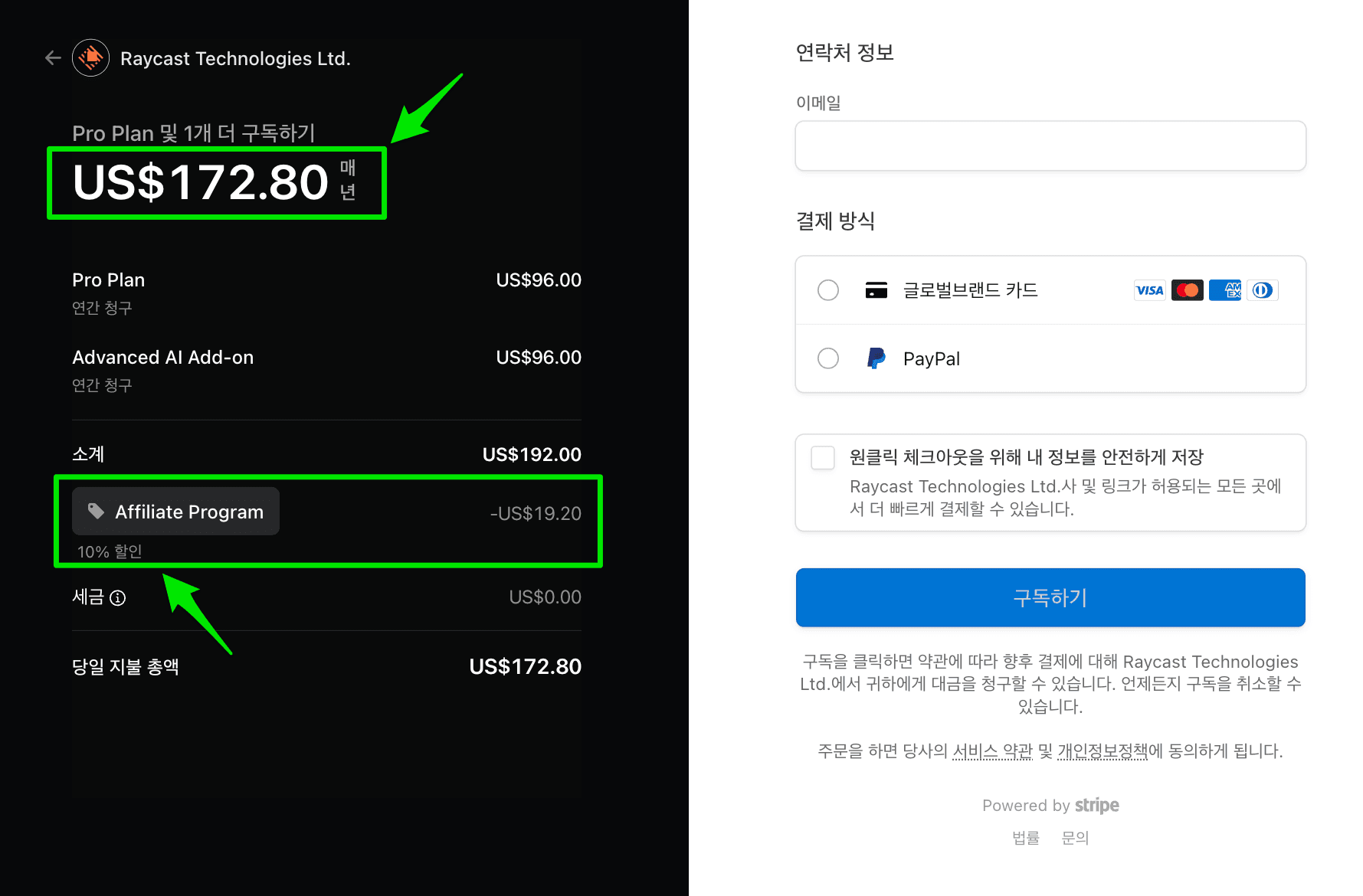This screenshot has height=896, width=1363.
Task: Open the 법률 legal link
Action: point(1026,838)
